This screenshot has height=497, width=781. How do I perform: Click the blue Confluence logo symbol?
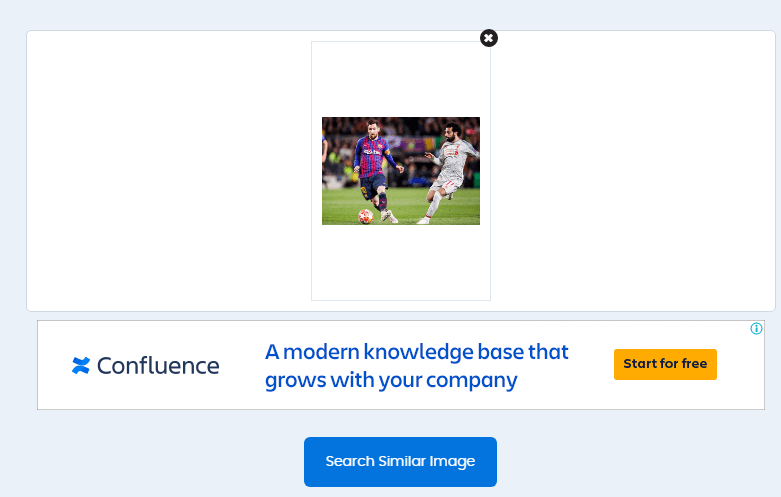point(81,366)
